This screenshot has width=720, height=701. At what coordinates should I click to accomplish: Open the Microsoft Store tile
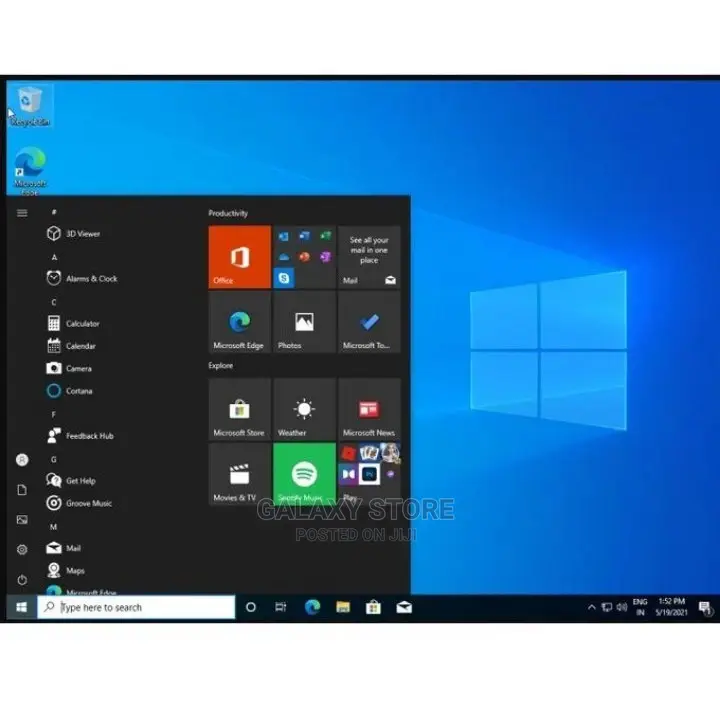click(240, 409)
